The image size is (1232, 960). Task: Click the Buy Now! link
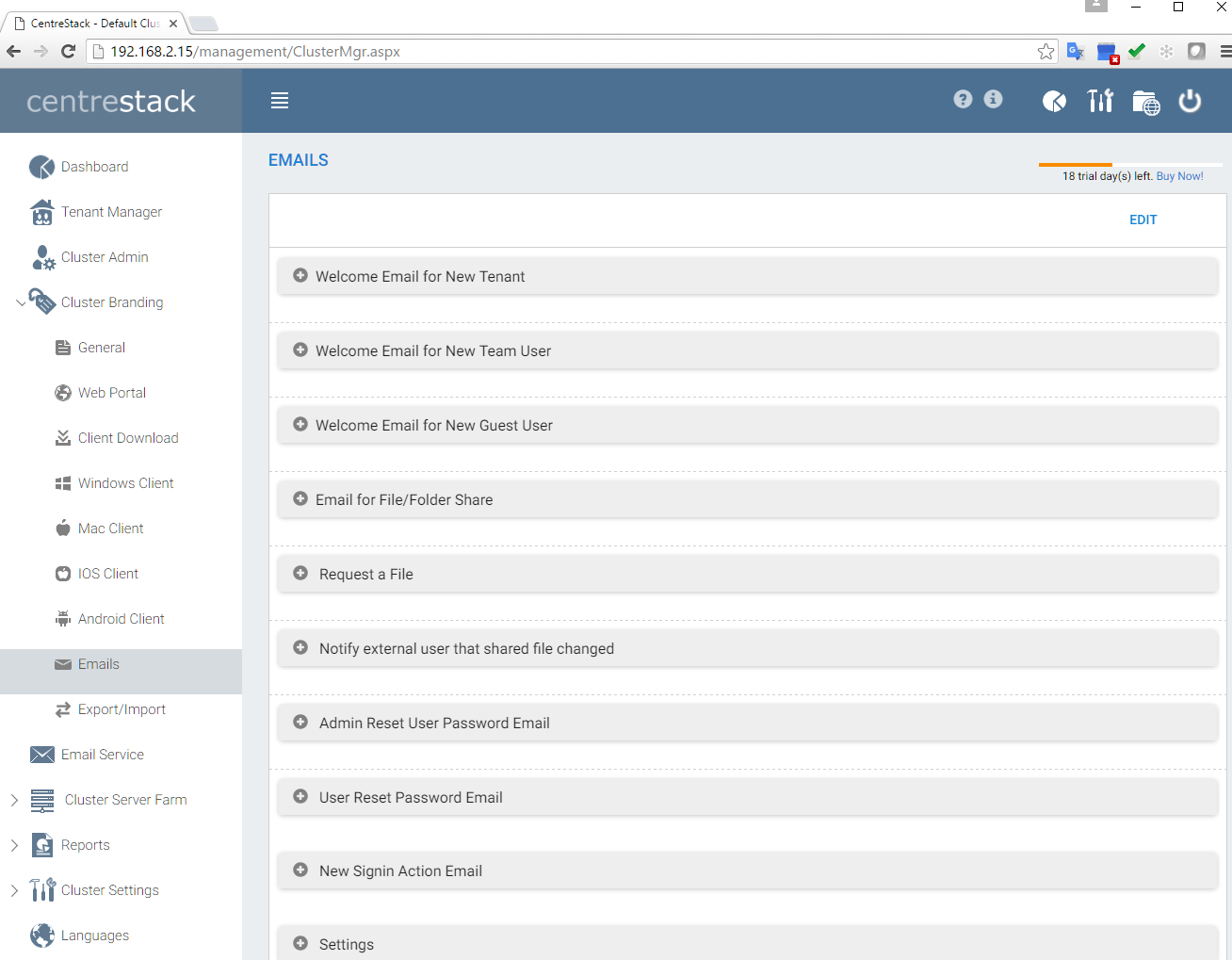1179,176
